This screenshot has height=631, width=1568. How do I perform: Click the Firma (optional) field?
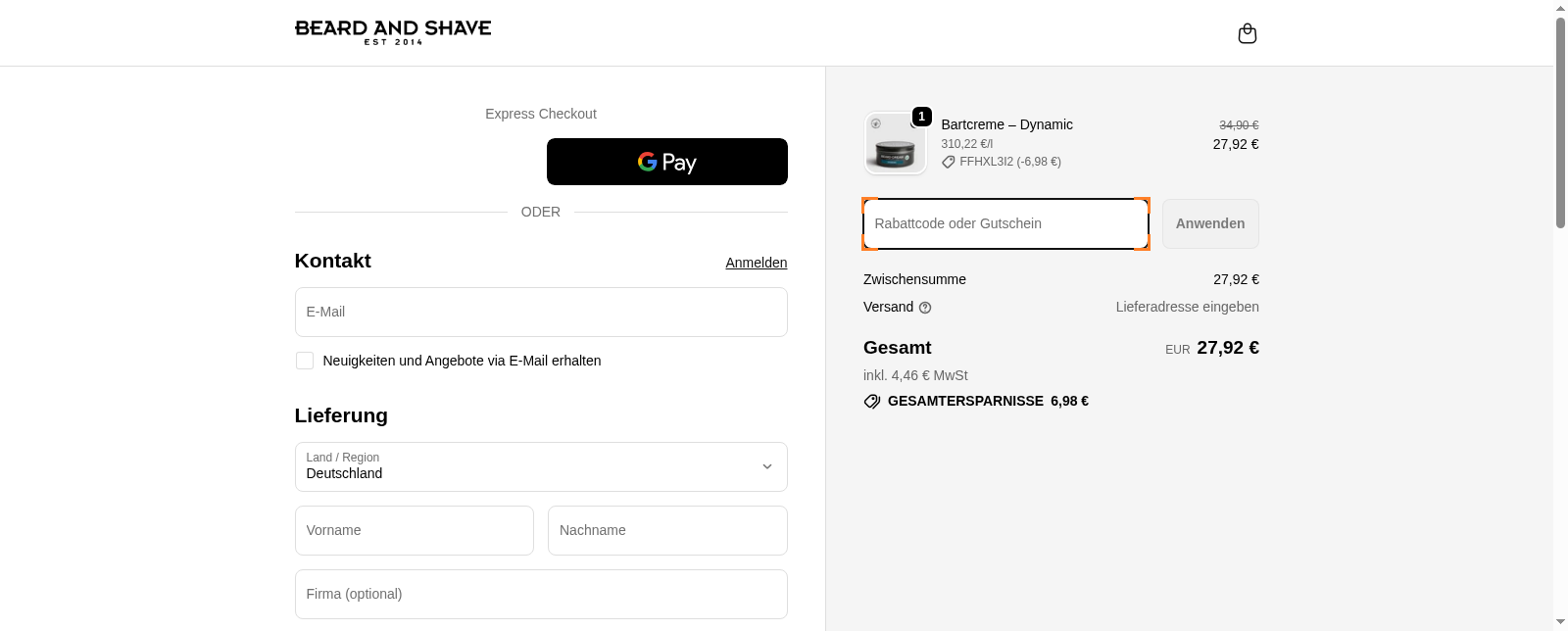coord(541,594)
